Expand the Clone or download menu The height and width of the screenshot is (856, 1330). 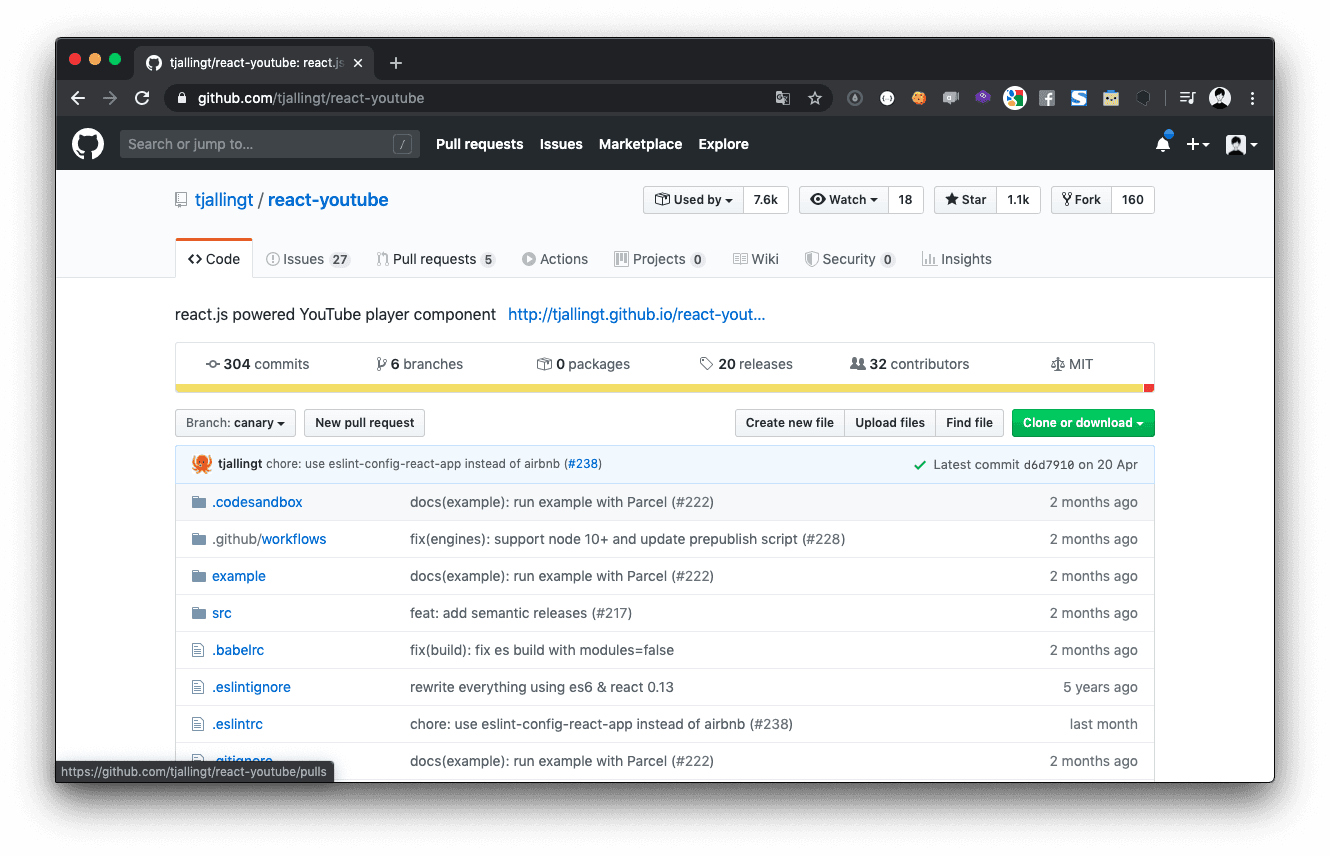[1083, 423]
